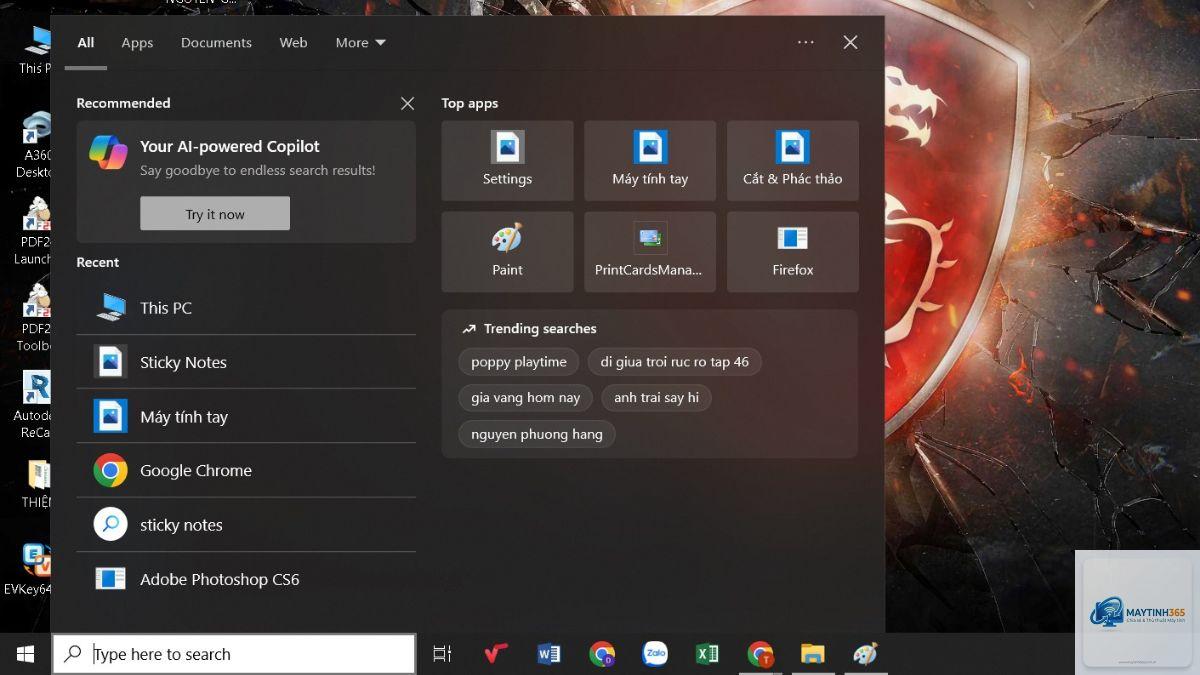Open Sticky Notes app from Recent

246,362
